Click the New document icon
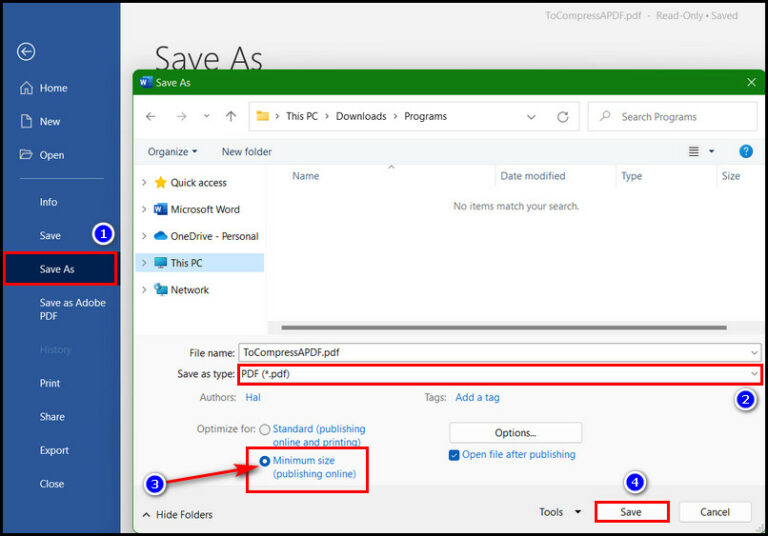 [x=26, y=121]
